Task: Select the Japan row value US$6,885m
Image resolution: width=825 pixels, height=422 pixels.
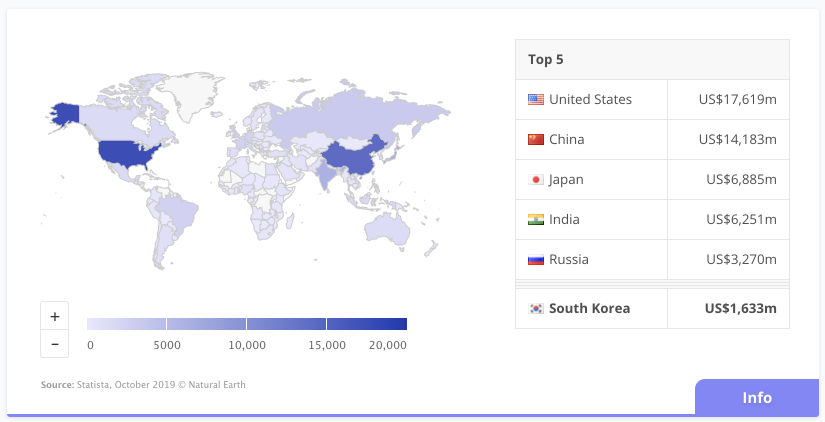Action: click(741, 179)
